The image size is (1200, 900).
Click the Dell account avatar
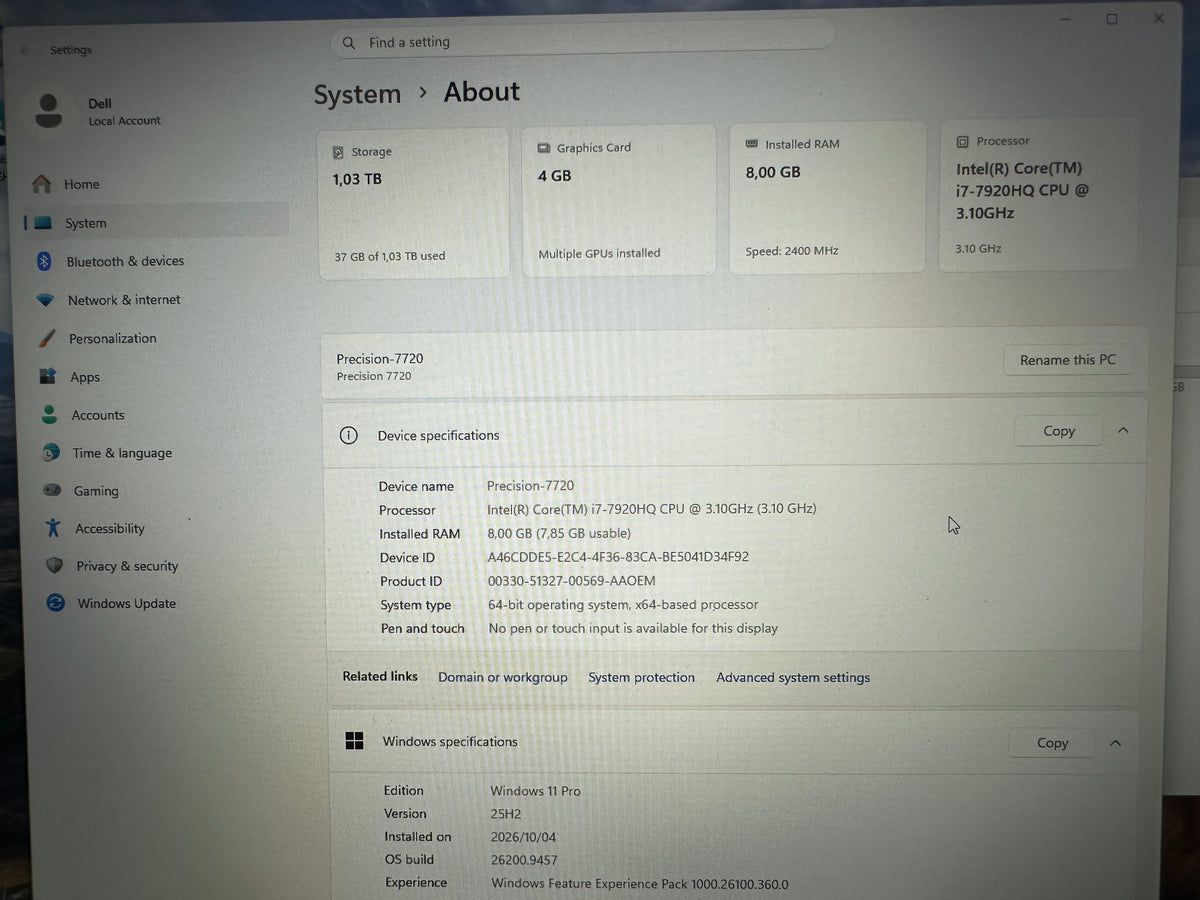48,111
